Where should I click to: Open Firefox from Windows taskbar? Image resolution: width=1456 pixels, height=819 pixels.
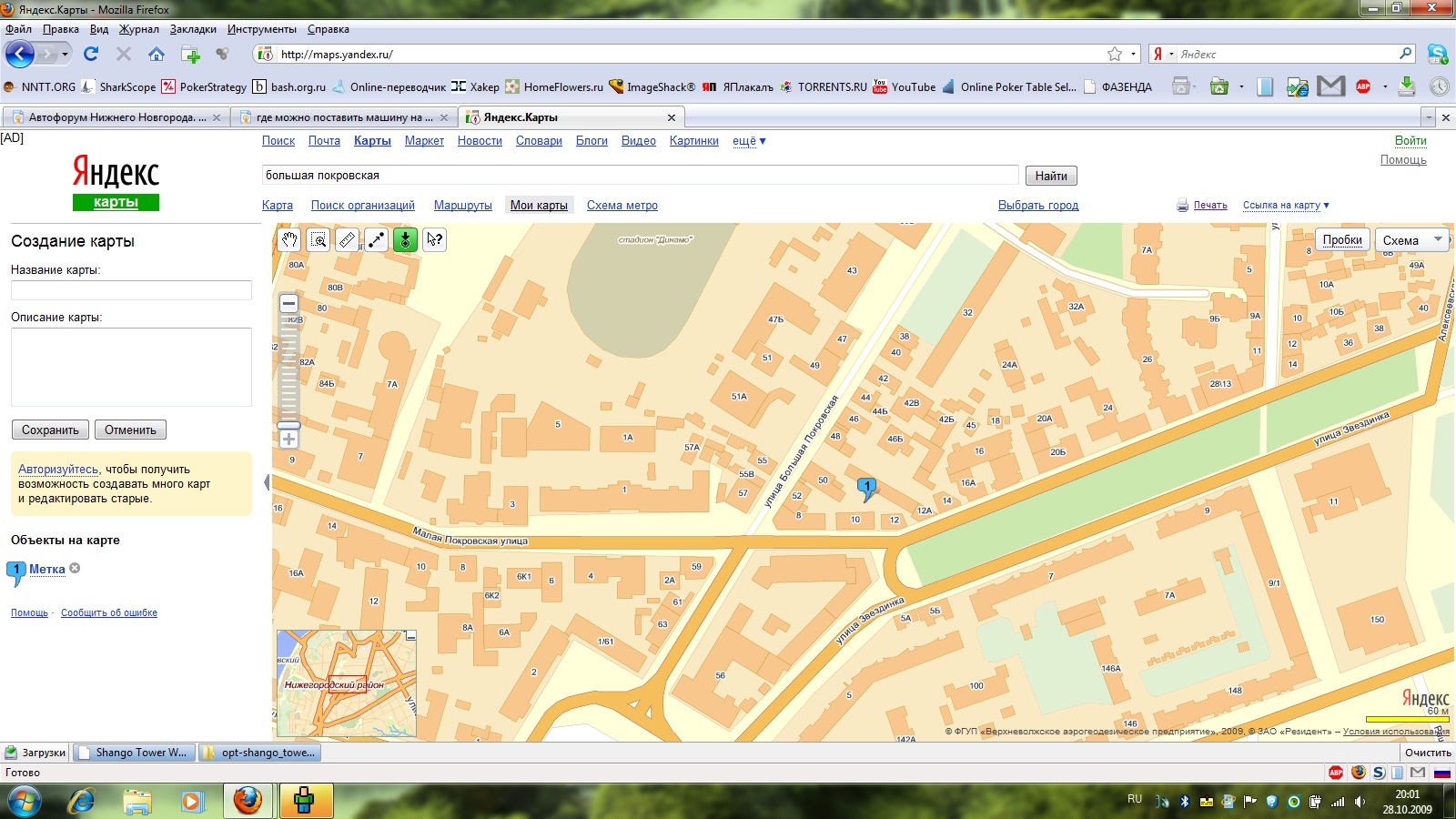[247, 801]
